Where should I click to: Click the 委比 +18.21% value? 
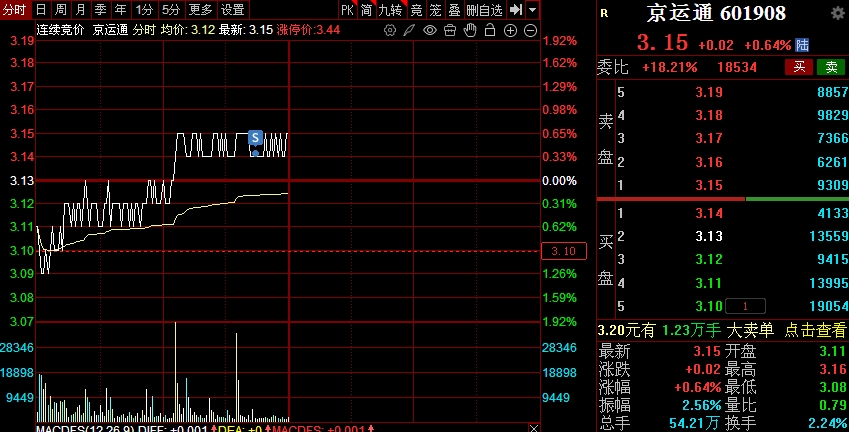(x=670, y=68)
